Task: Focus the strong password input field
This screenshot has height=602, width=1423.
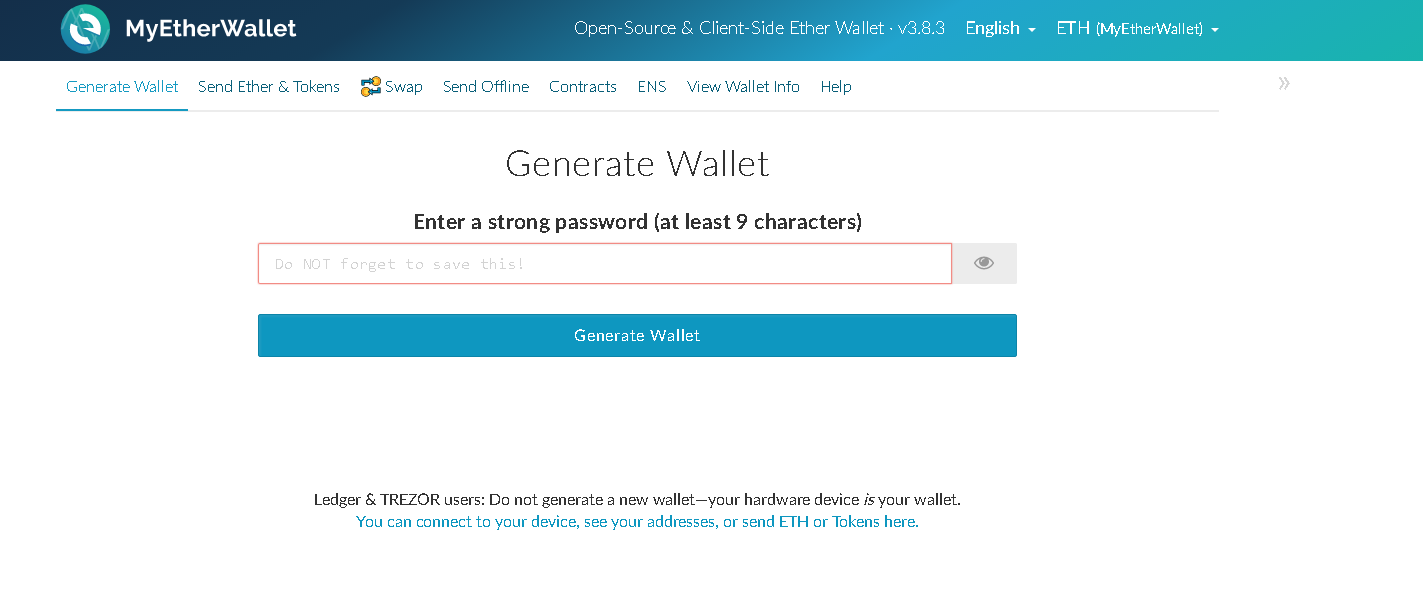Action: pyautogui.click(x=605, y=264)
